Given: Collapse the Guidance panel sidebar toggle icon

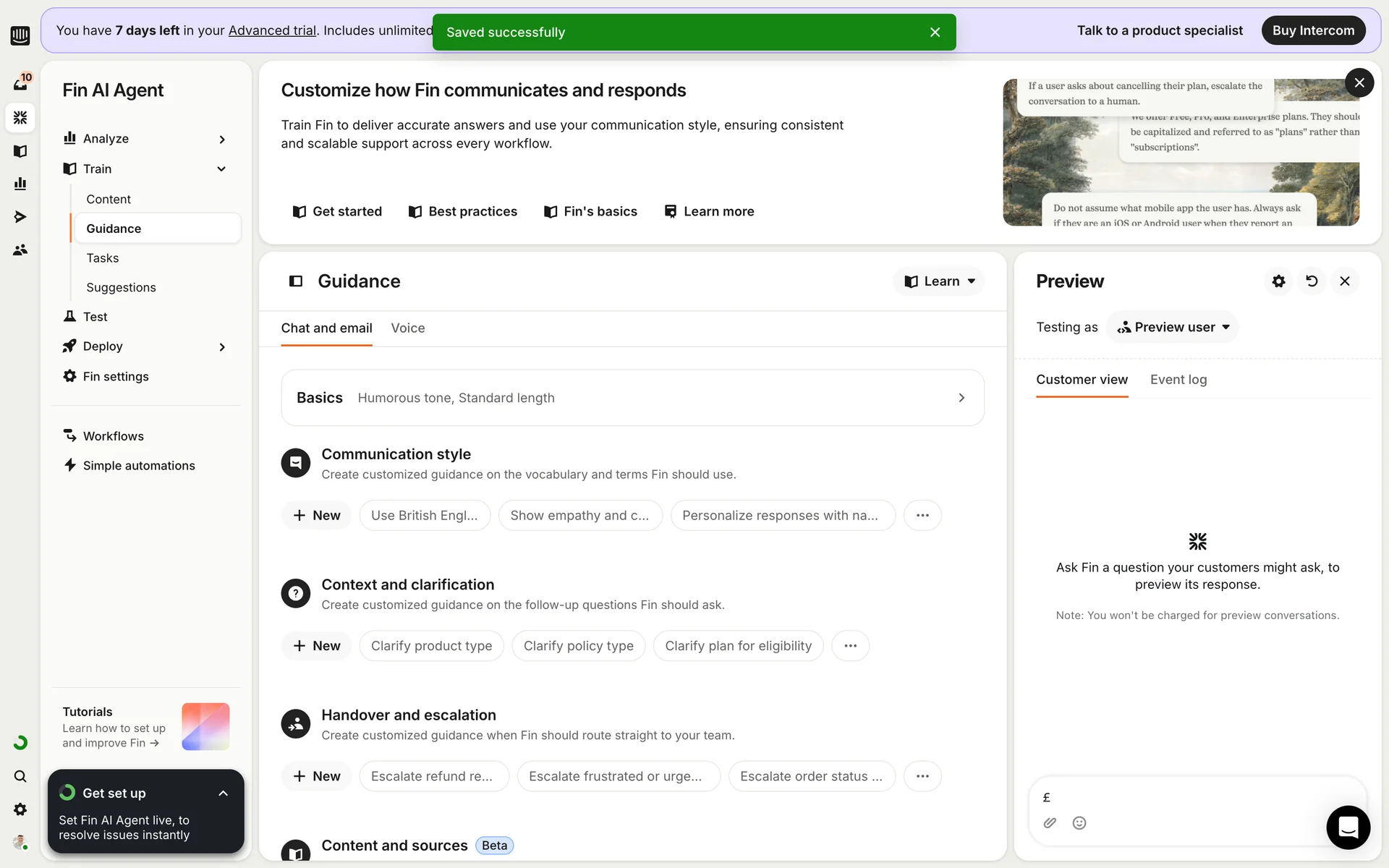Looking at the screenshot, I should point(296,281).
